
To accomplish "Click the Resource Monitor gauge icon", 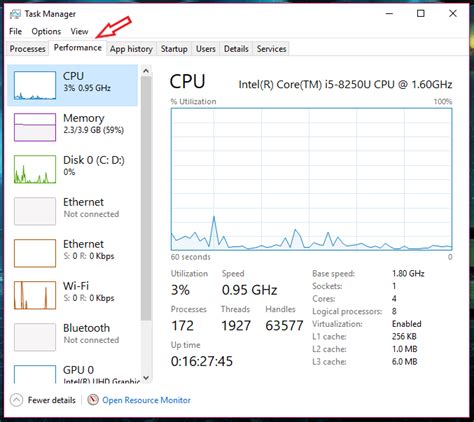I will pyautogui.click(x=93, y=400).
